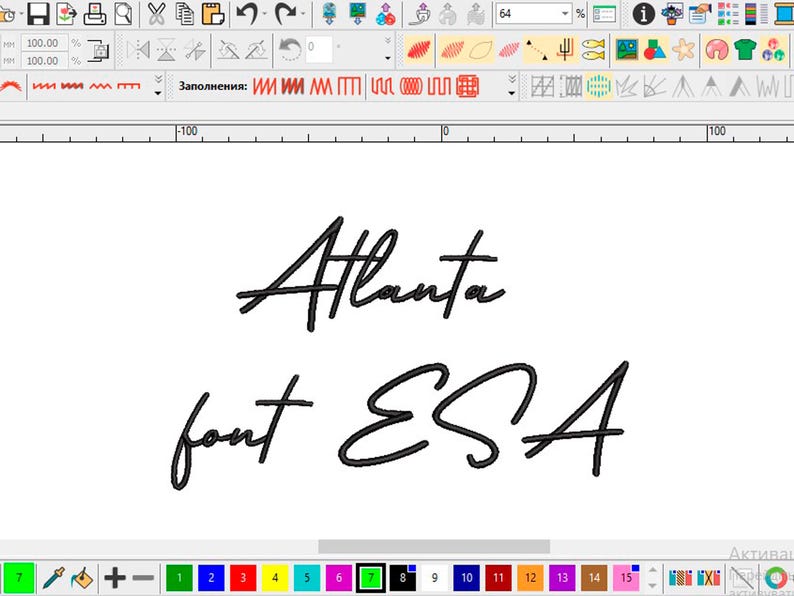Toggle Show Outlines empty leaf icon

481,50
